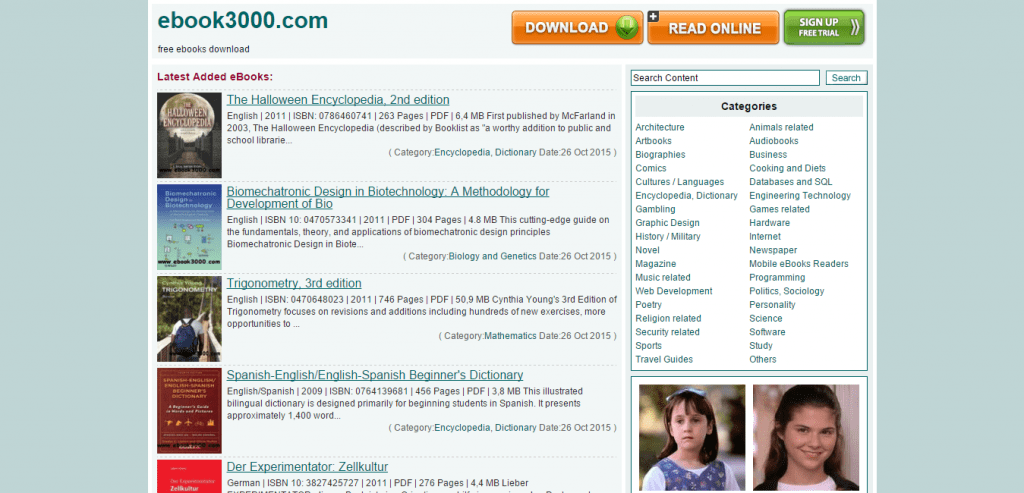Open Encyclopedia, Dictionary link under Spanish-English Dictionary
The image size is (1024, 493).
pos(485,428)
